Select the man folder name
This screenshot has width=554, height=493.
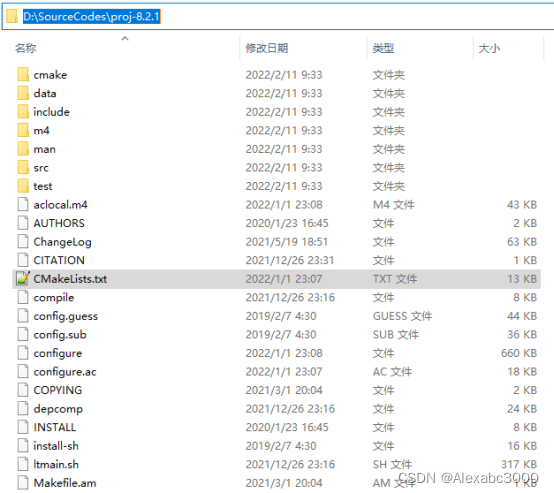click(45, 149)
